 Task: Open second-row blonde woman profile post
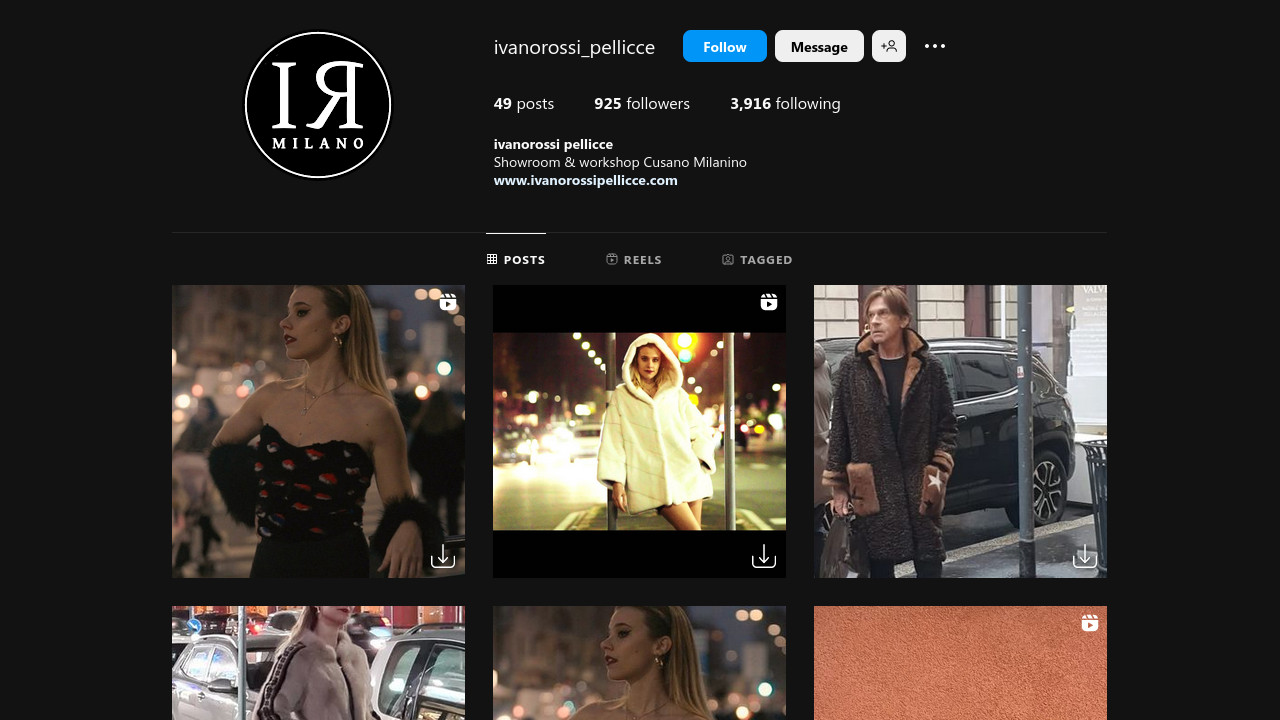pos(639,663)
